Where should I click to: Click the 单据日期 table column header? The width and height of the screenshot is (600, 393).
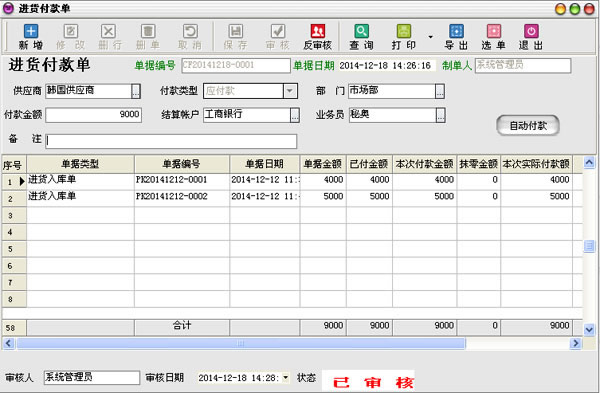264,164
